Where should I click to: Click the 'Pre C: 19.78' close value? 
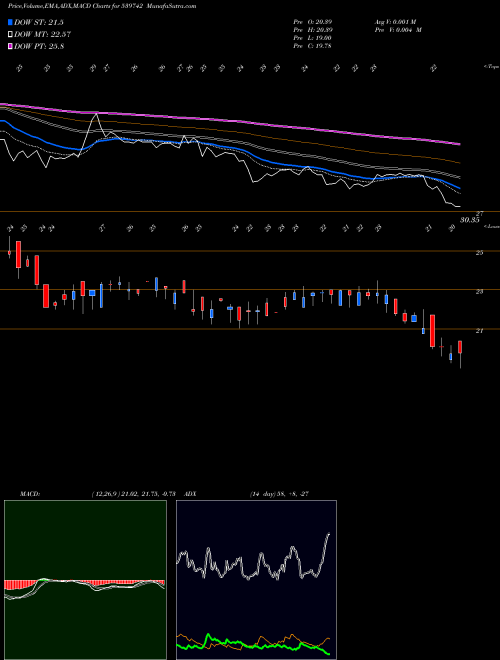(312, 45)
